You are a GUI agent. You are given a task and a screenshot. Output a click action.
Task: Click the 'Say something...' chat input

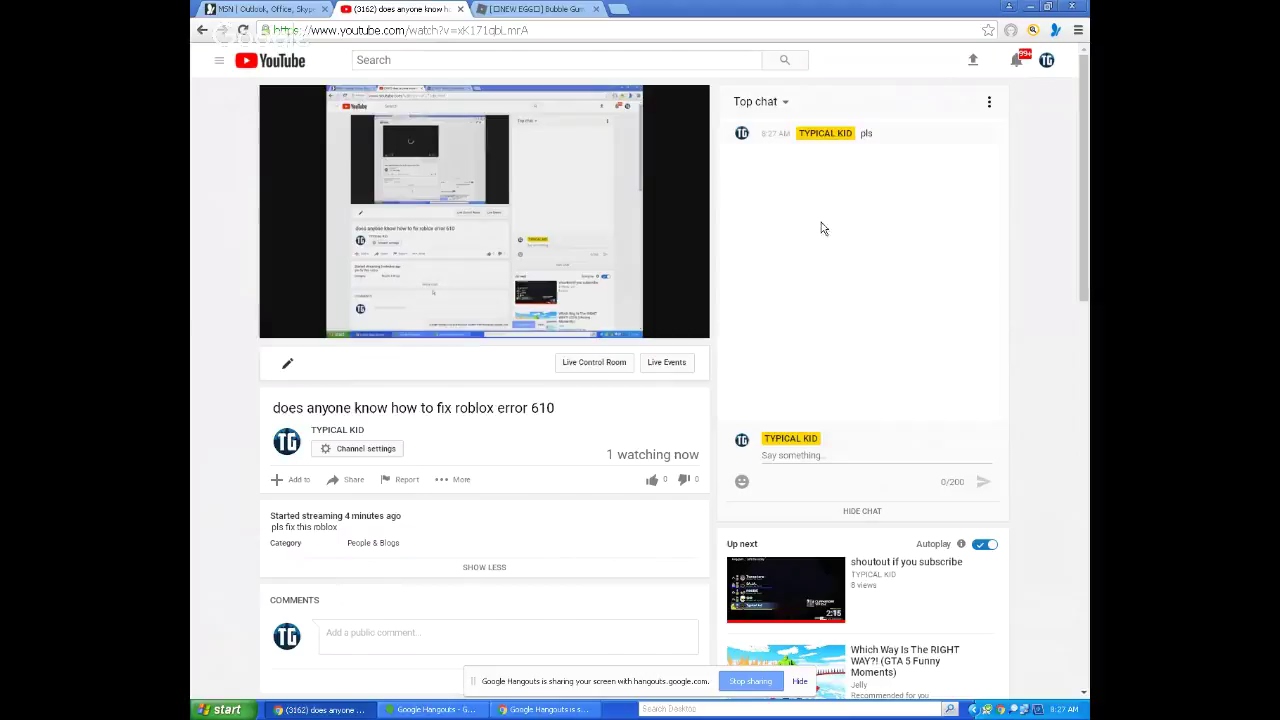tap(875, 456)
